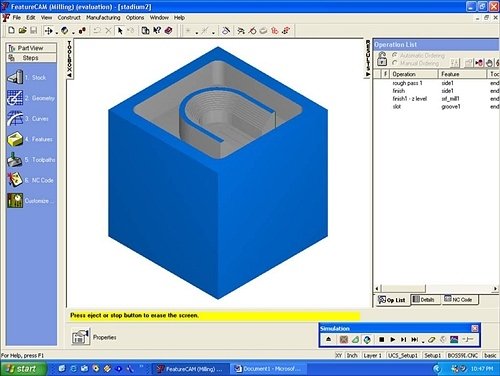
Task: Expand the vertical RESULTS panel tab
Action: click(x=368, y=59)
